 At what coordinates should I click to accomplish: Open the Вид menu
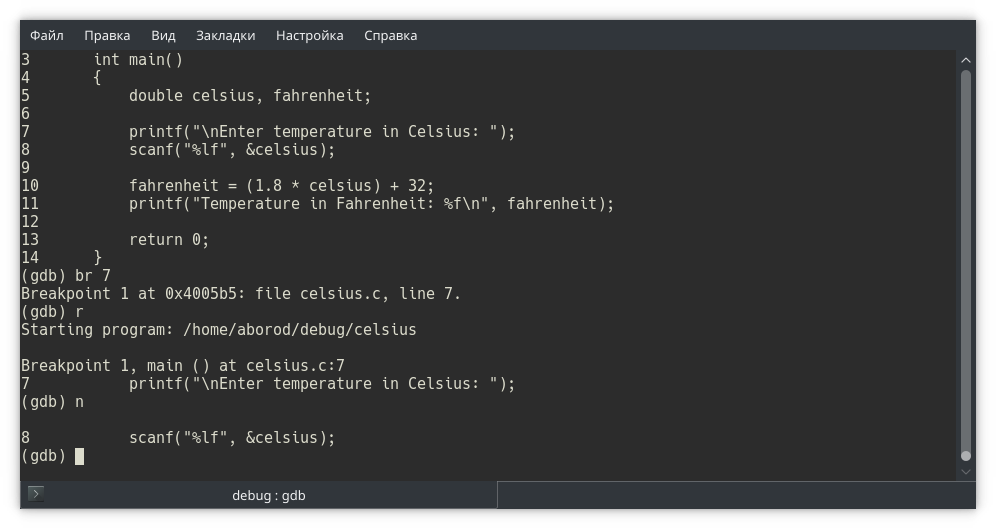163,35
